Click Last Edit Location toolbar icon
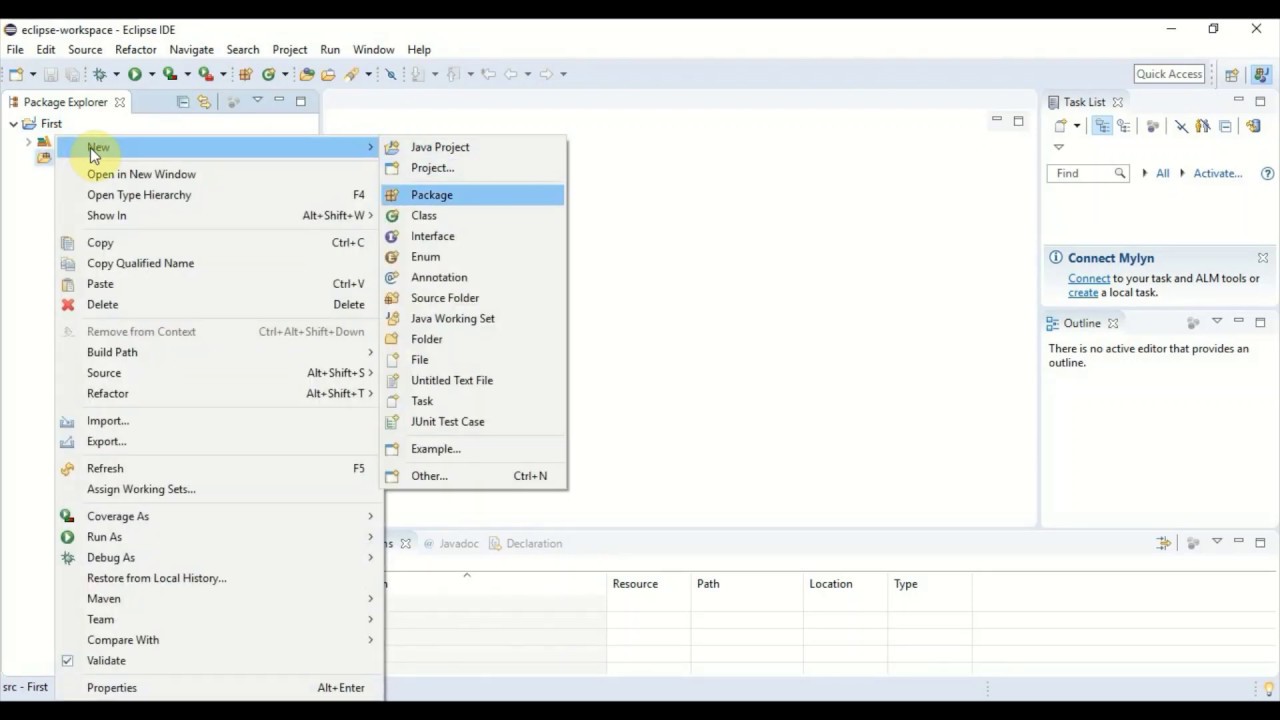Image resolution: width=1280 pixels, height=720 pixels. click(488, 74)
